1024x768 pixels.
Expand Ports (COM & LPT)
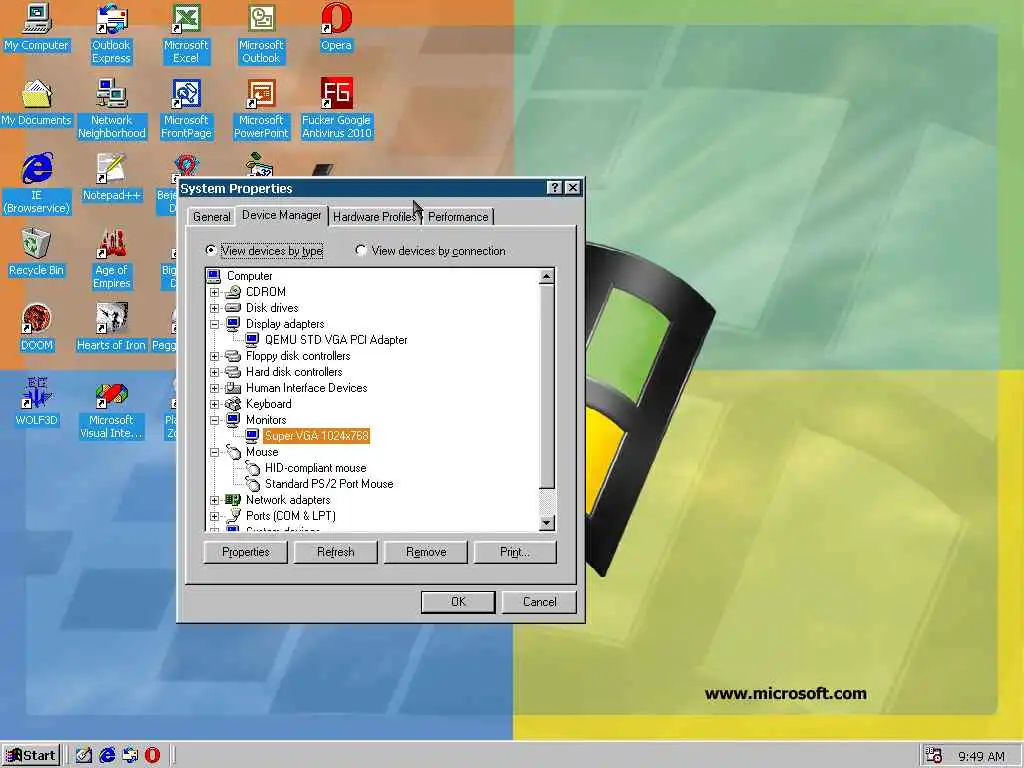[x=214, y=516]
